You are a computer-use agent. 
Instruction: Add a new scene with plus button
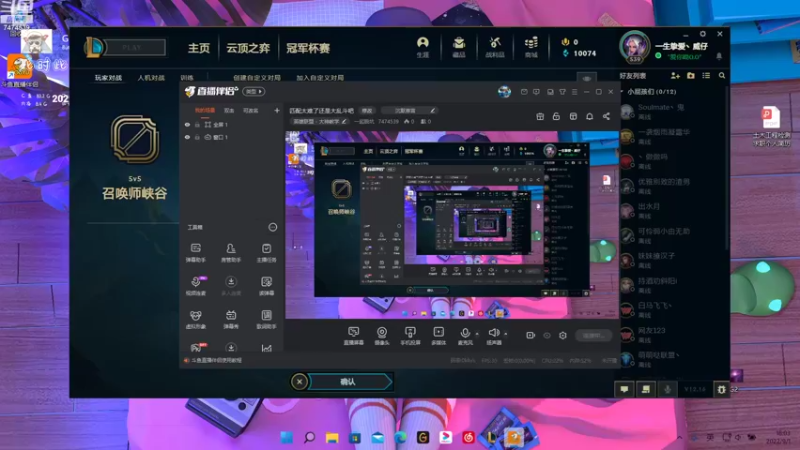pyautogui.click(x=277, y=110)
